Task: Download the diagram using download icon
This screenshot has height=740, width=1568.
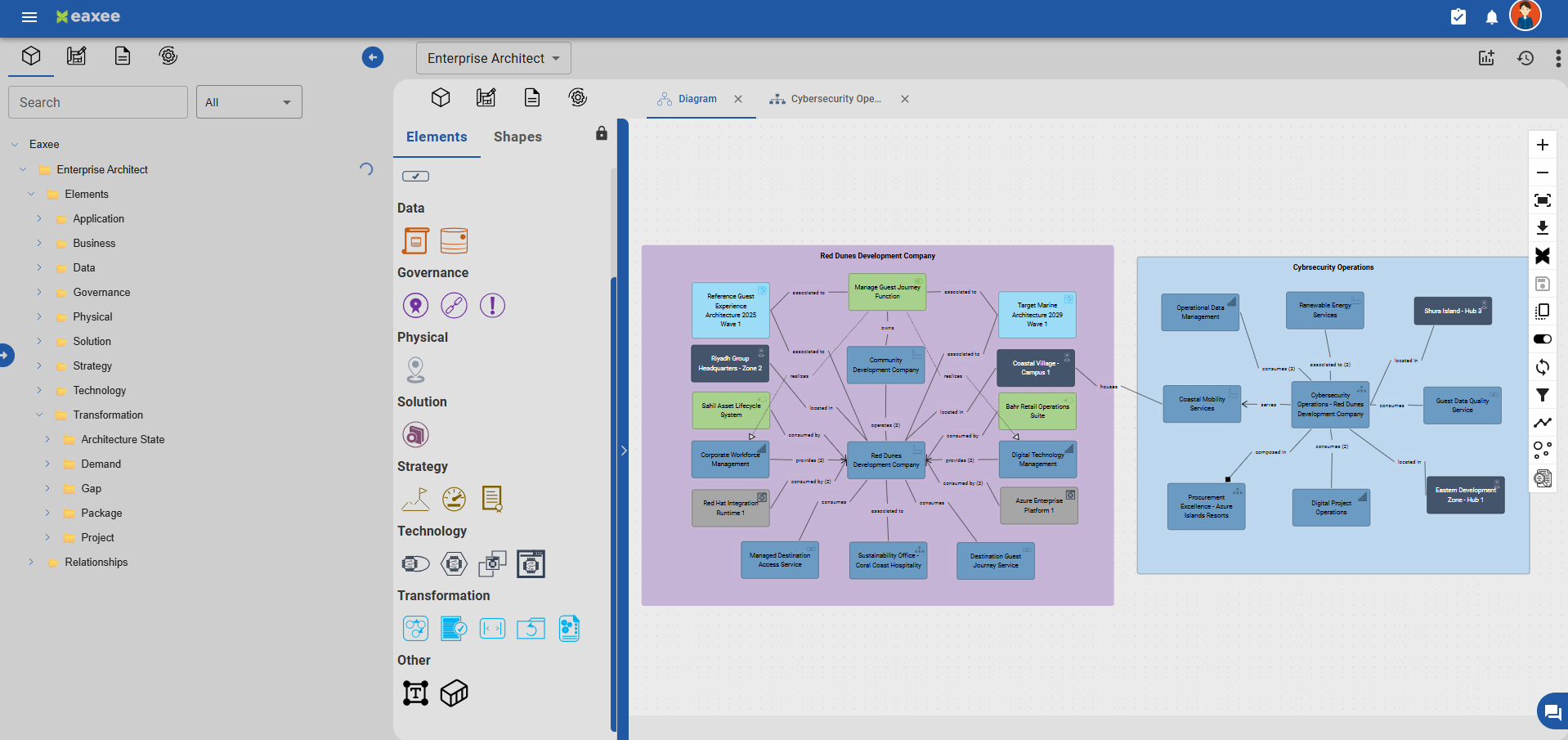Action: [x=1543, y=228]
